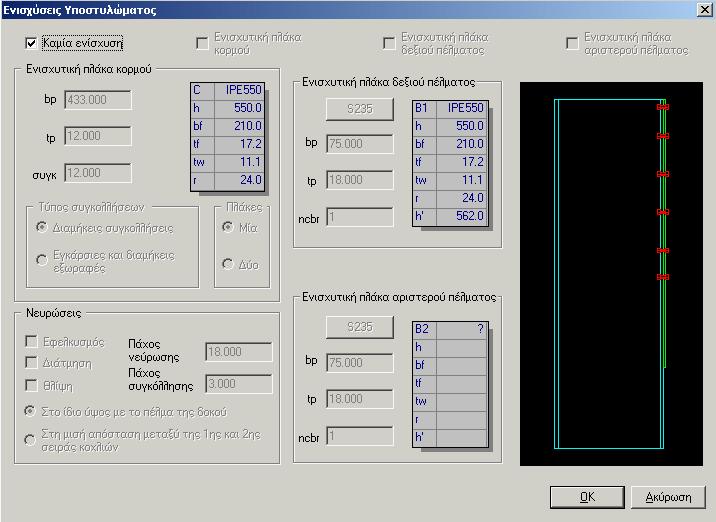Click topmost red bolt marker in preview

click(663, 107)
